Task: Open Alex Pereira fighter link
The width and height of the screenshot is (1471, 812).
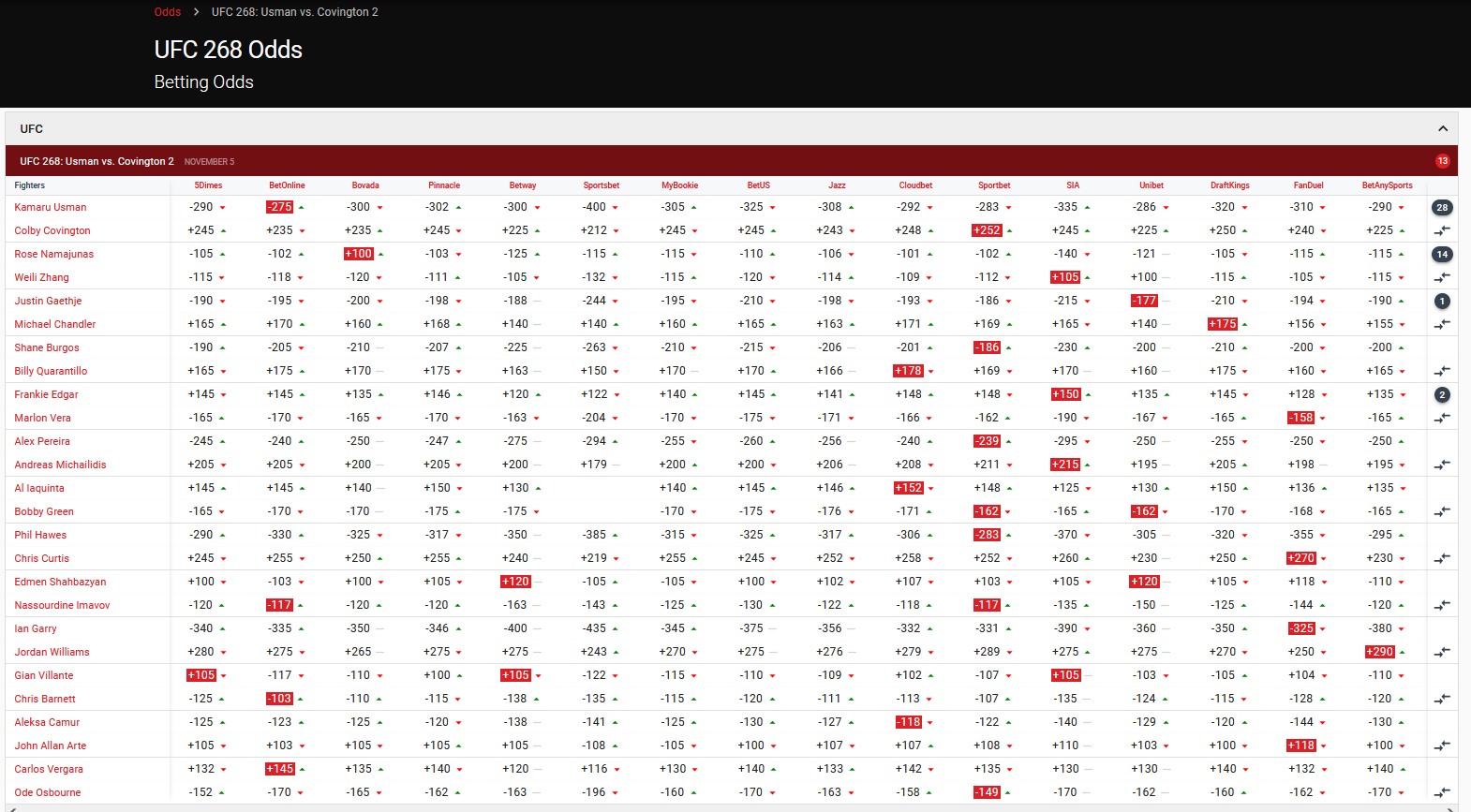Action: pyautogui.click(x=42, y=442)
